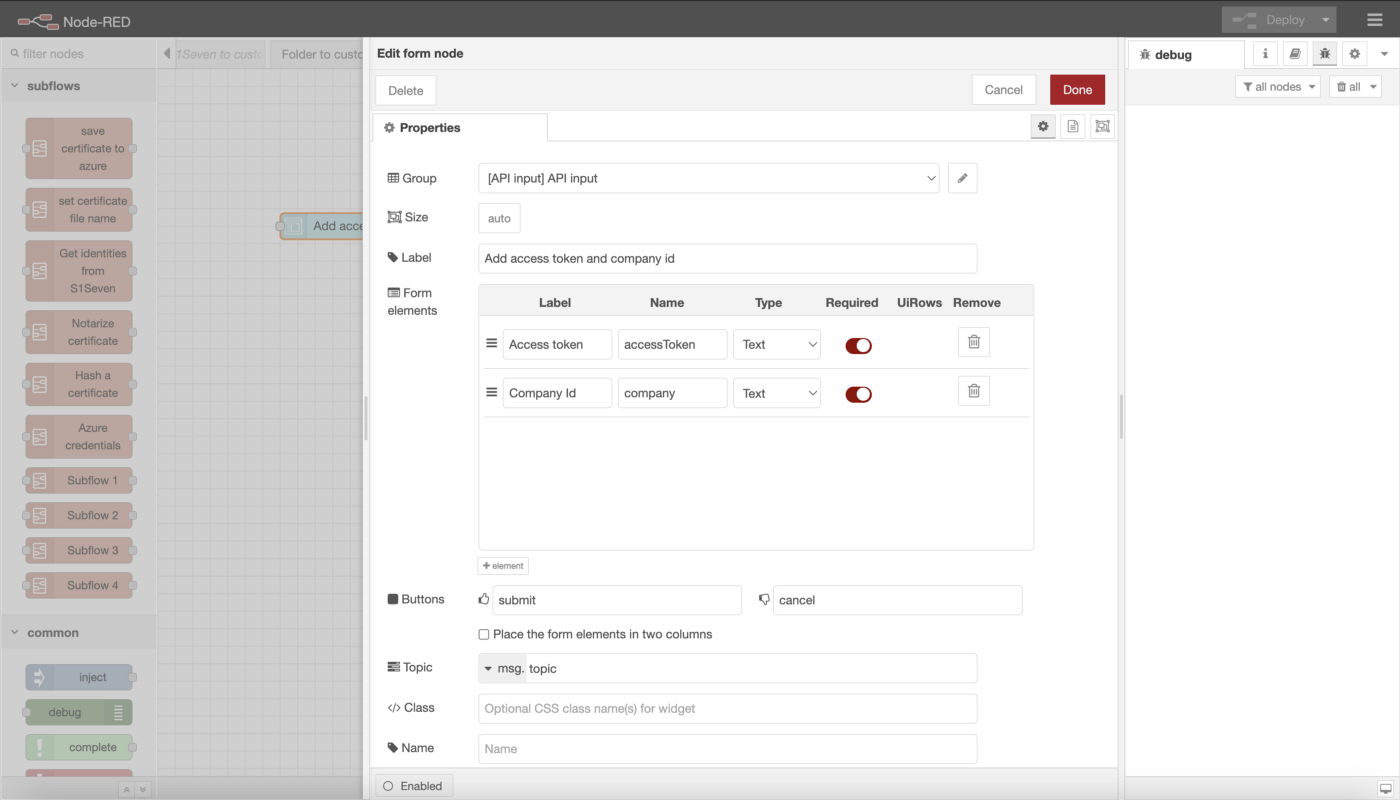The width and height of the screenshot is (1400, 800).
Task: Open debug window in new display icon
Action: tap(1385, 788)
